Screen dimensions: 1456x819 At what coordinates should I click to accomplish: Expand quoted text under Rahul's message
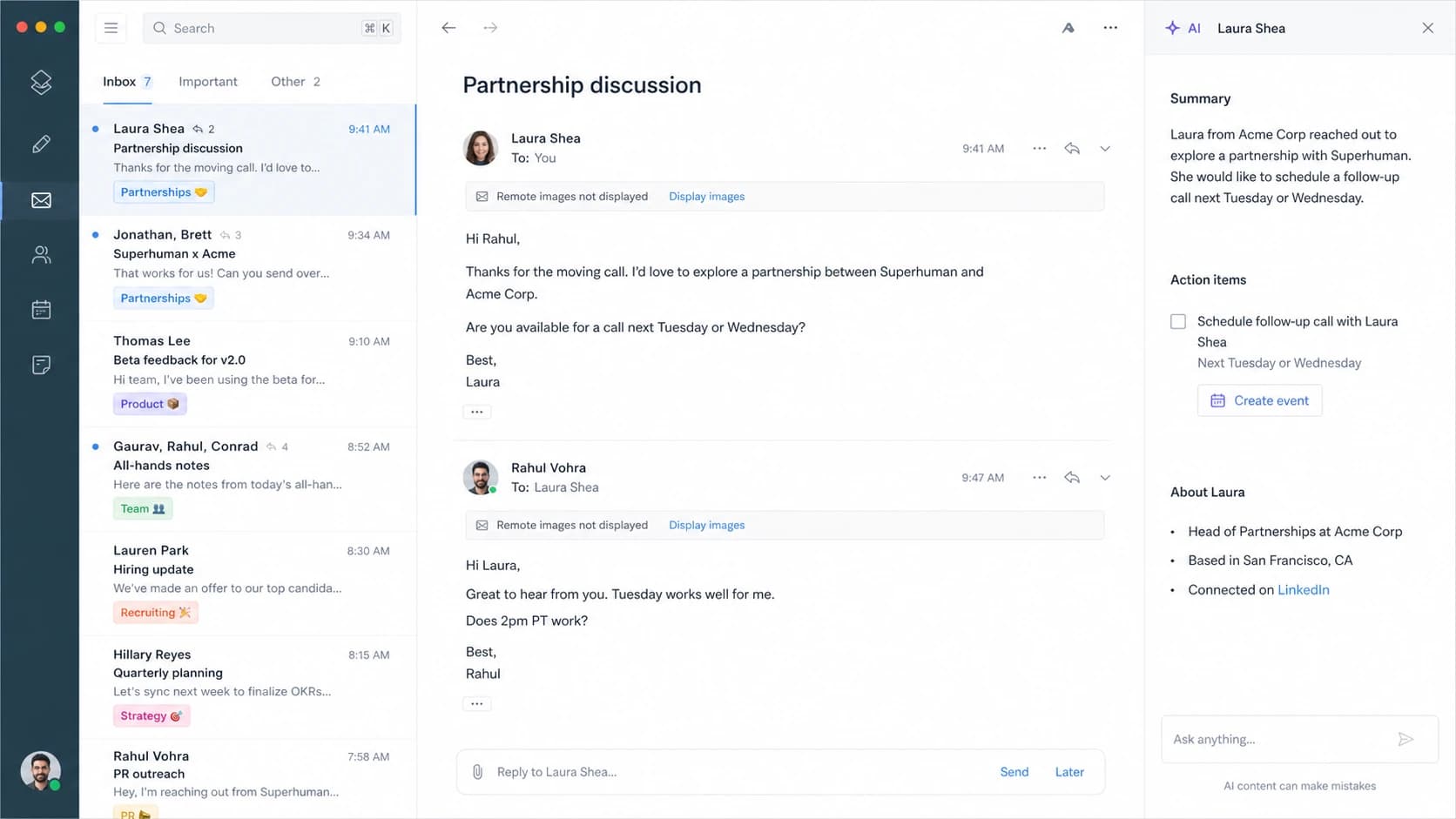pyautogui.click(x=477, y=703)
